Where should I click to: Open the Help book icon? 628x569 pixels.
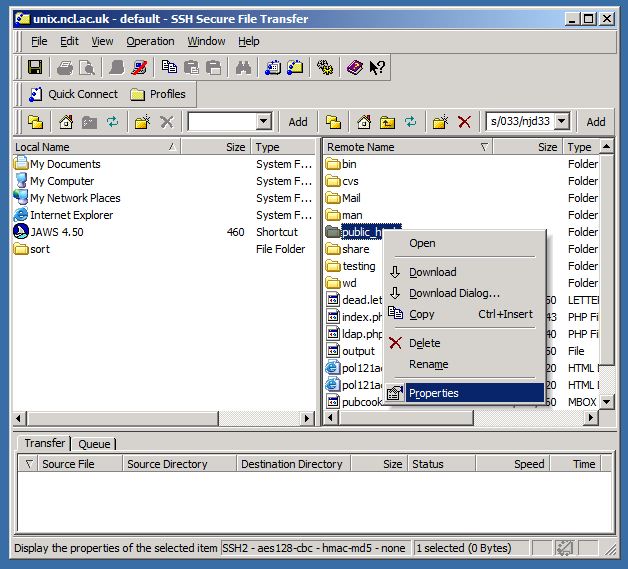click(355, 68)
